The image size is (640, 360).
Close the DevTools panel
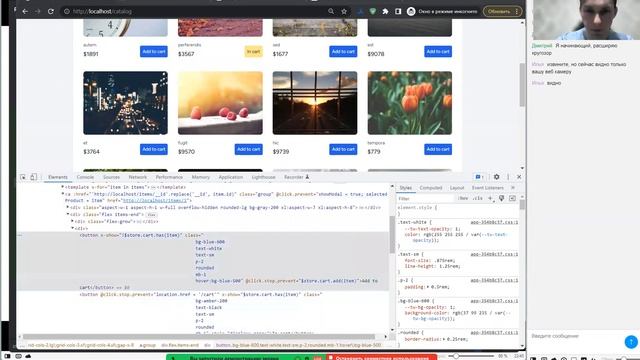tap(519, 177)
